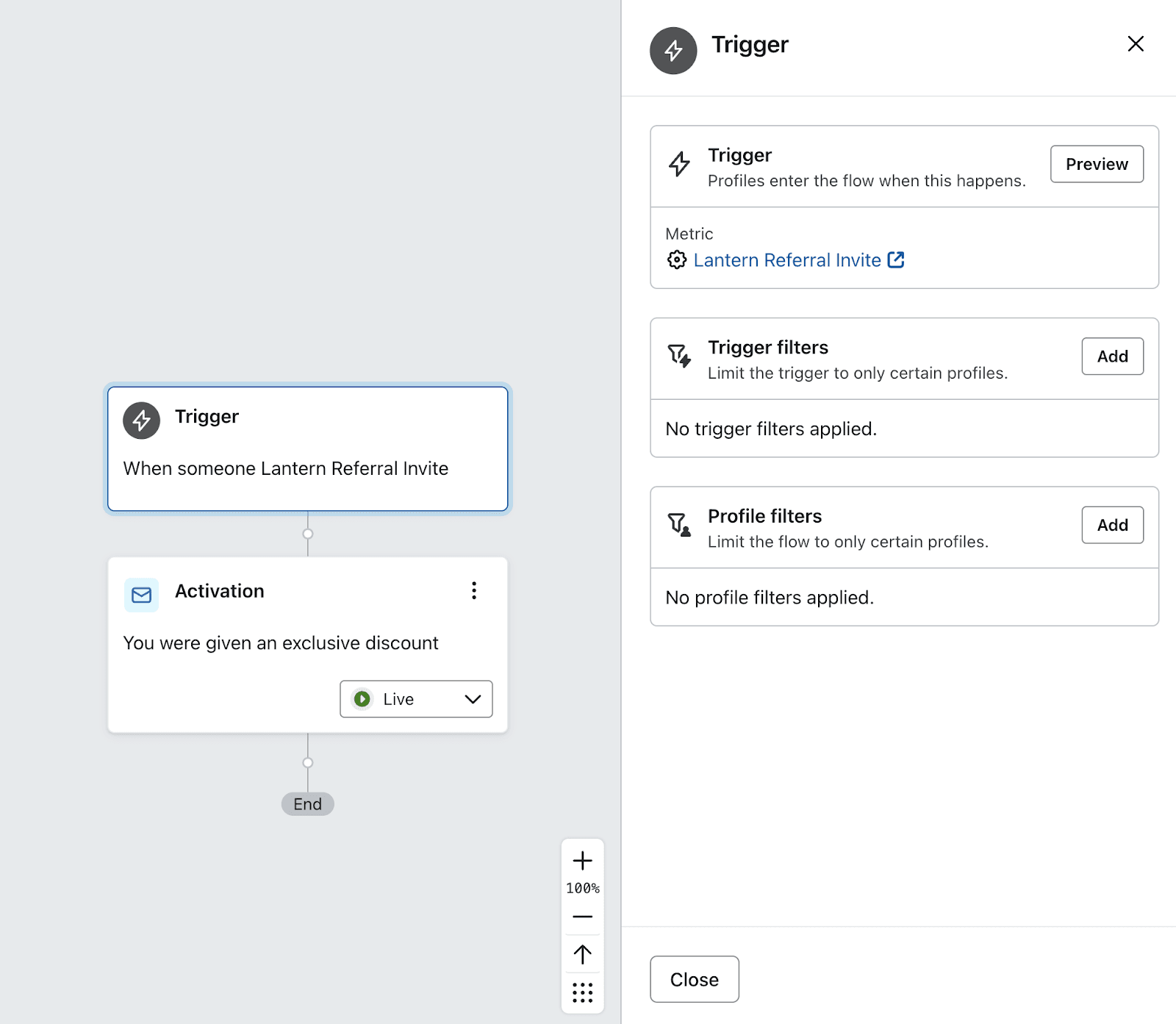Image resolution: width=1176 pixels, height=1024 pixels.
Task: Add a profile filter
Action: tap(1112, 525)
